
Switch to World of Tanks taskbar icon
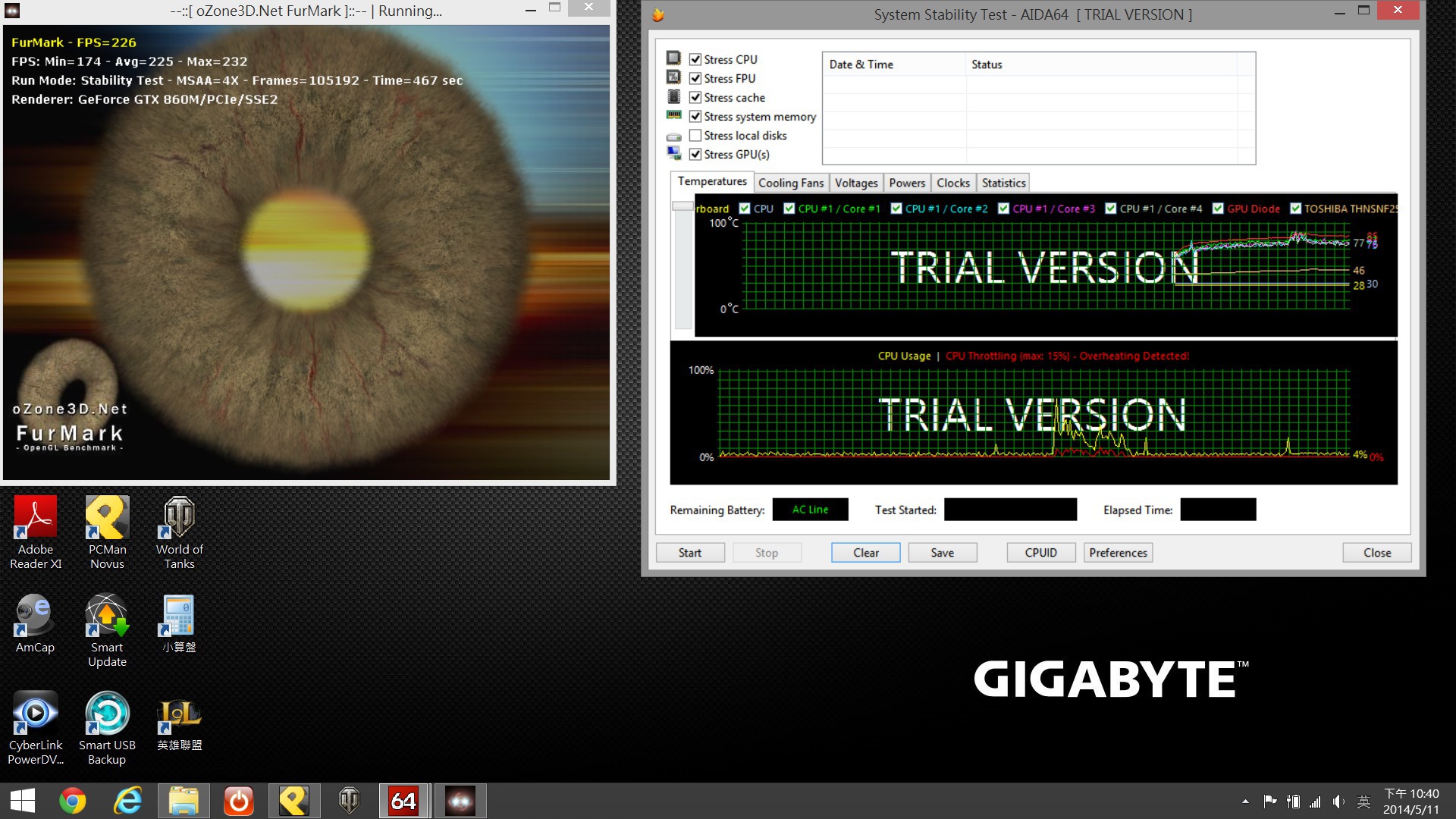(349, 801)
